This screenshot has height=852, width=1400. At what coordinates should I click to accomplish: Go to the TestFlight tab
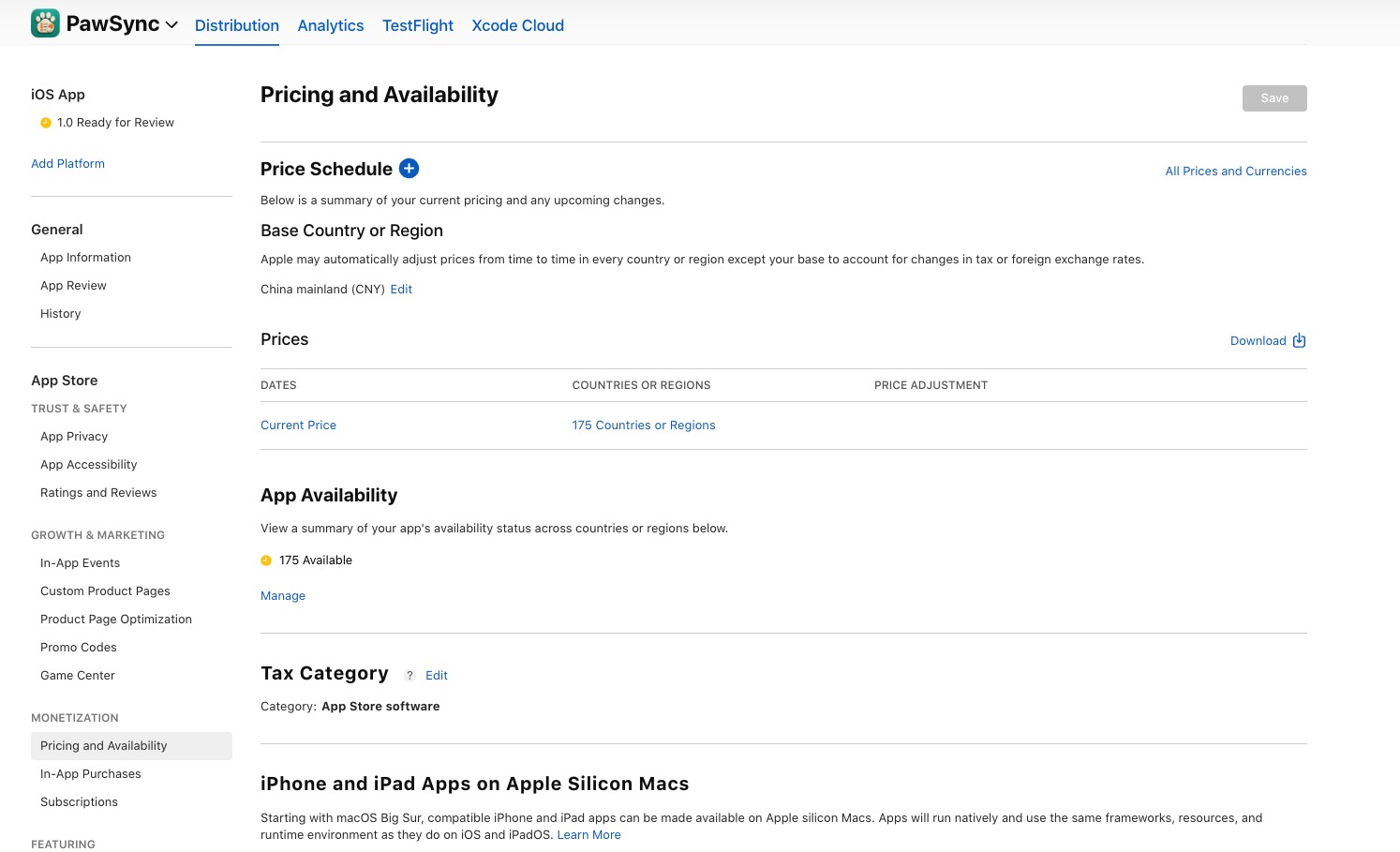click(x=418, y=25)
